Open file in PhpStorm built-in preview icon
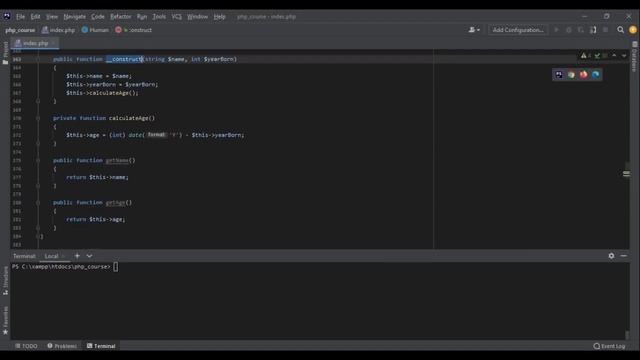The image size is (640, 360). pyautogui.click(x=559, y=75)
